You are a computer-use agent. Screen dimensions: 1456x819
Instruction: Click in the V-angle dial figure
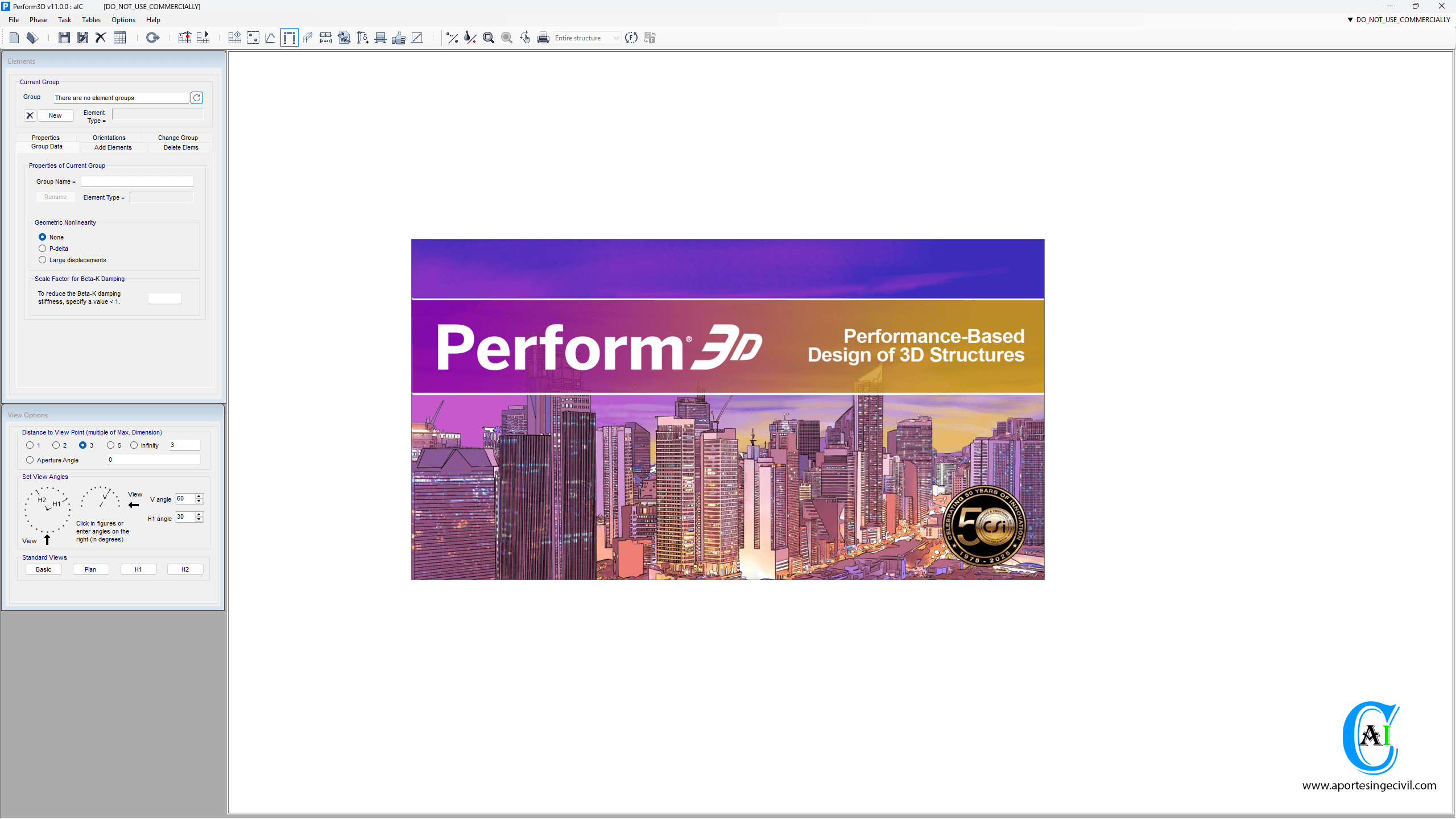pyautogui.click(x=101, y=498)
